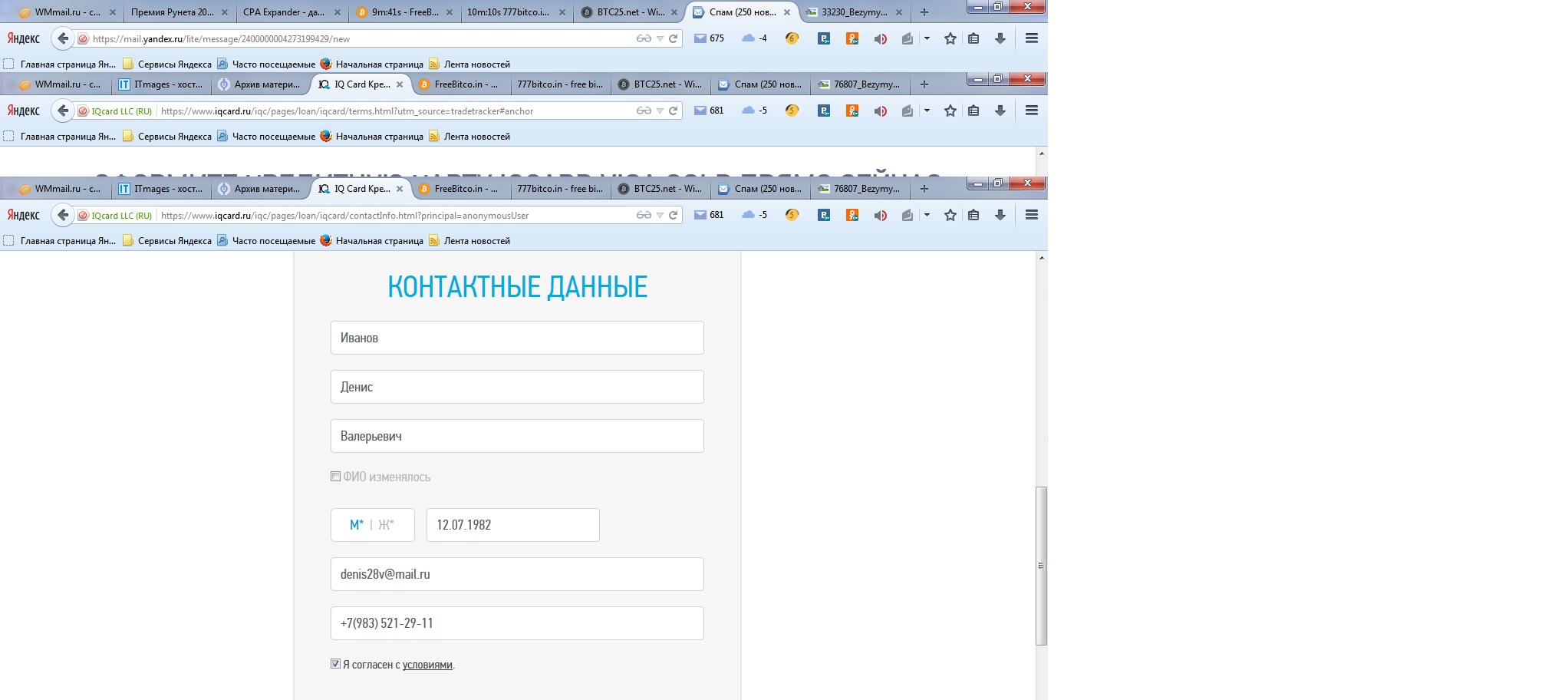Go back in the contactInfo.html window
Screen dimensions: 1568x700
tap(63, 216)
